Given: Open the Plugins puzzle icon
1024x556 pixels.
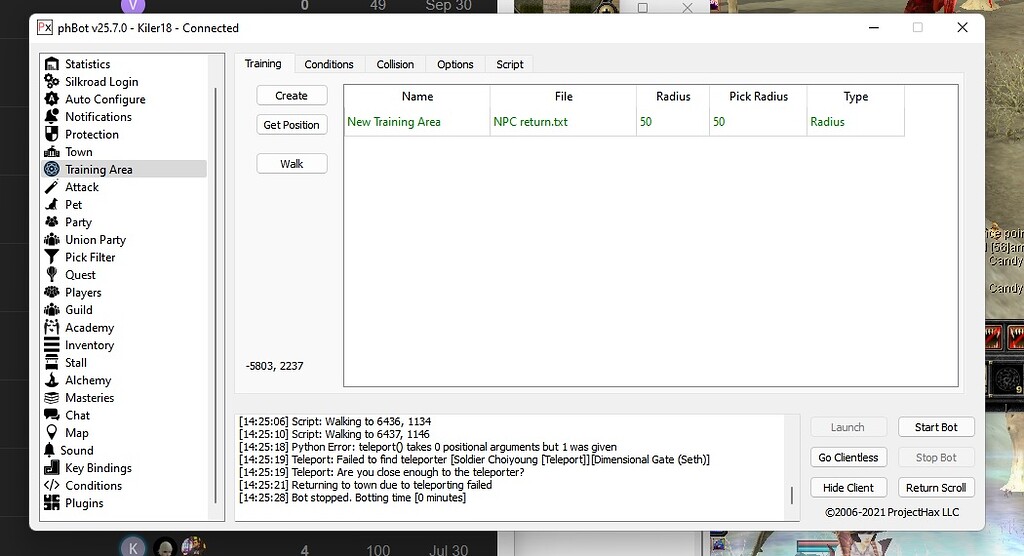Looking at the screenshot, I should coord(52,503).
